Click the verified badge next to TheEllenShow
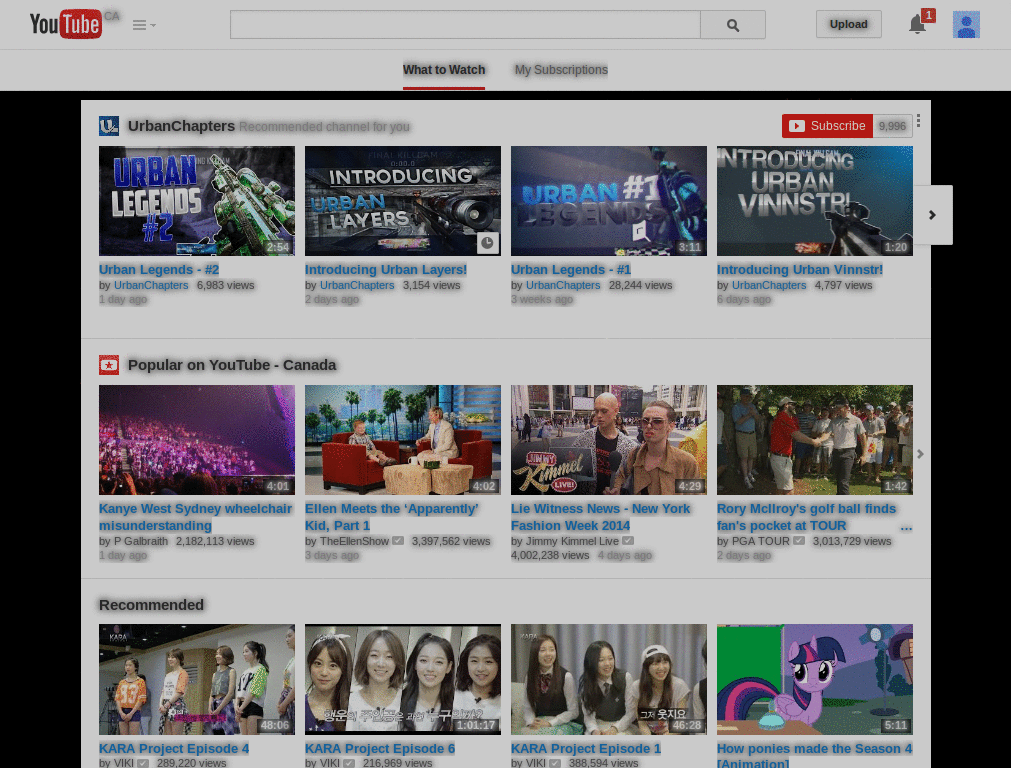1024x768 pixels. click(x=397, y=540)
